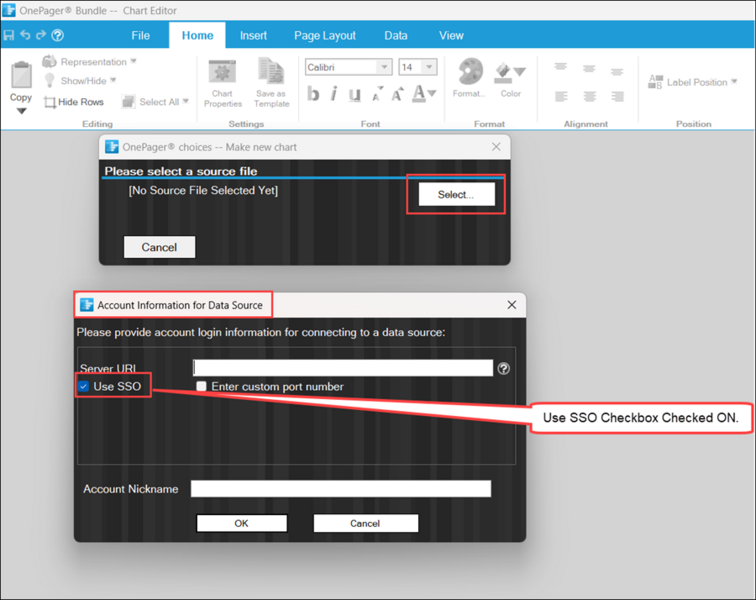Open the Copy options arrow below Copy

21,111
